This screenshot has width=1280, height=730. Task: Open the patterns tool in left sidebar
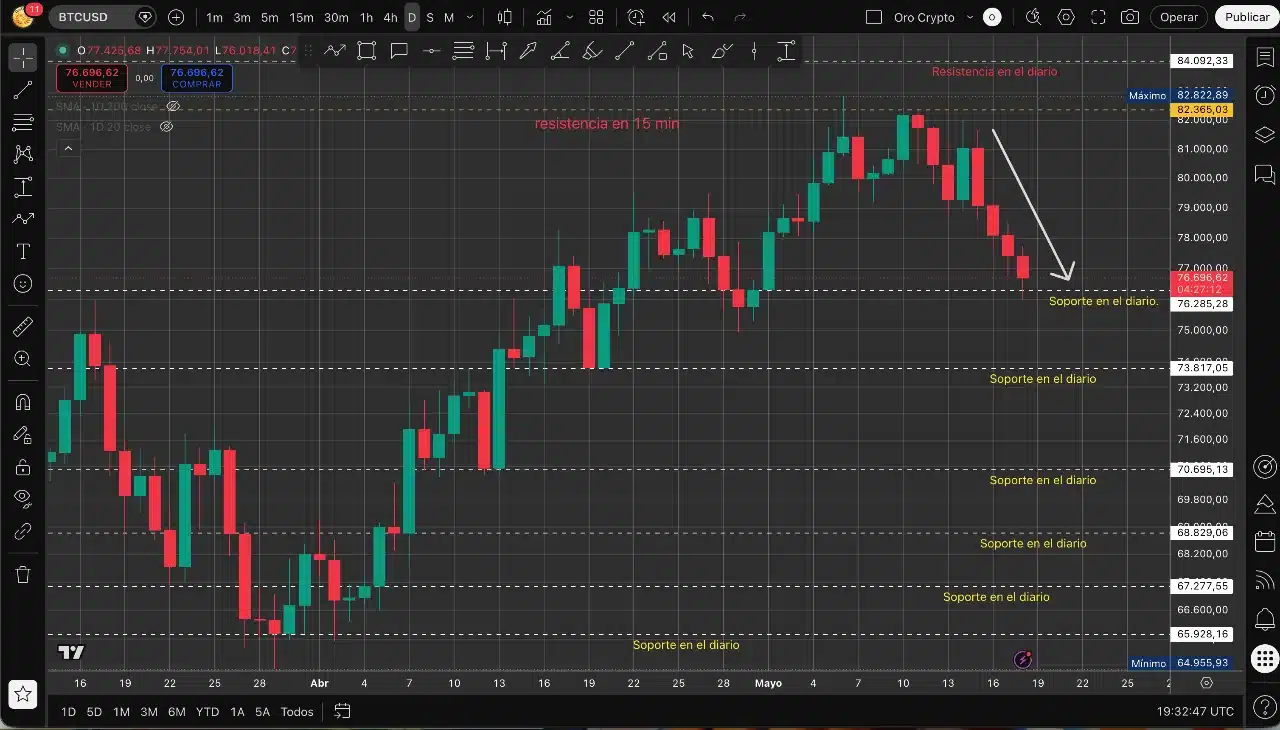tap(23, 154)
